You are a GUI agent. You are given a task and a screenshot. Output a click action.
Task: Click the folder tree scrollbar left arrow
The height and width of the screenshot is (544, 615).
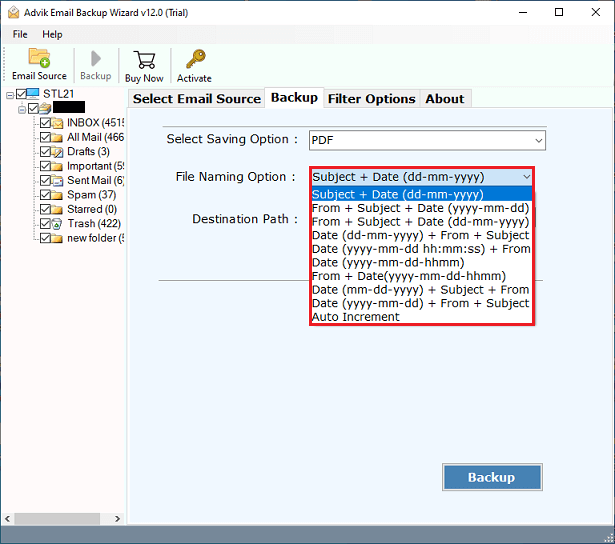coord(7,519)
